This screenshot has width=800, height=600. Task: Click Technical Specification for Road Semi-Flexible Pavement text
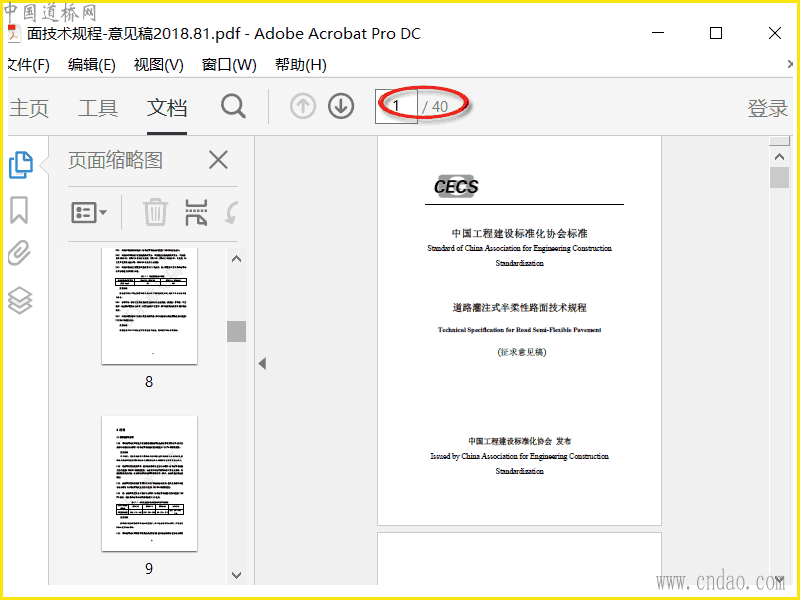[519, 330]
